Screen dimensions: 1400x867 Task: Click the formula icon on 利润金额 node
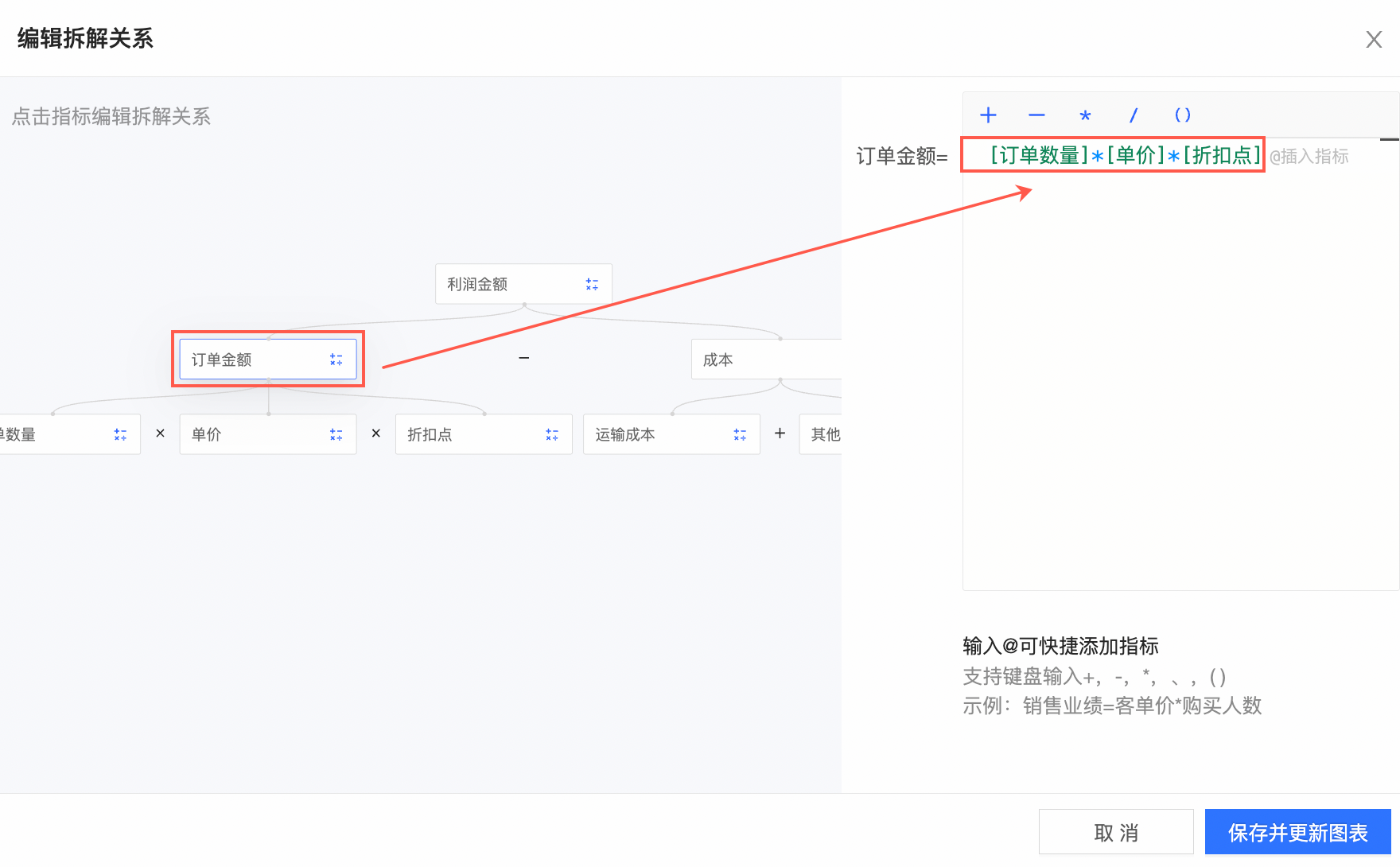point(592,284)
